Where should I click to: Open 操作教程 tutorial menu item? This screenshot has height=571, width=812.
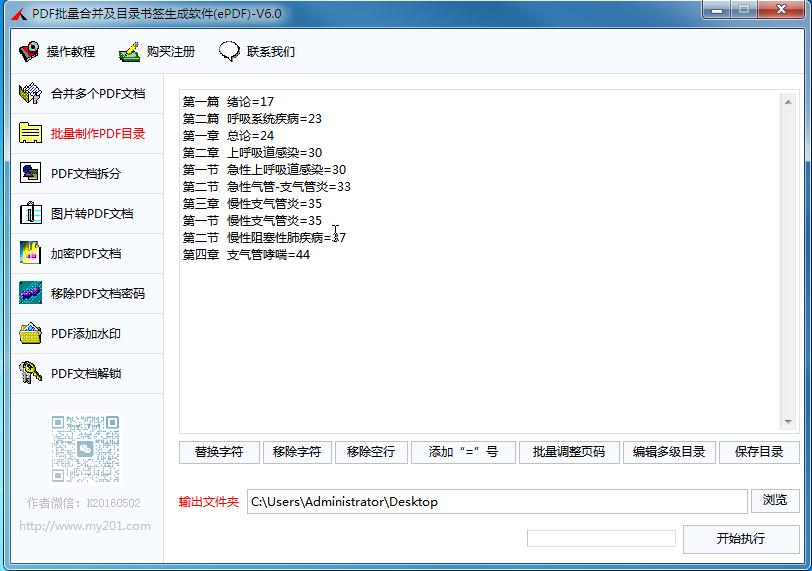point(57,51)
